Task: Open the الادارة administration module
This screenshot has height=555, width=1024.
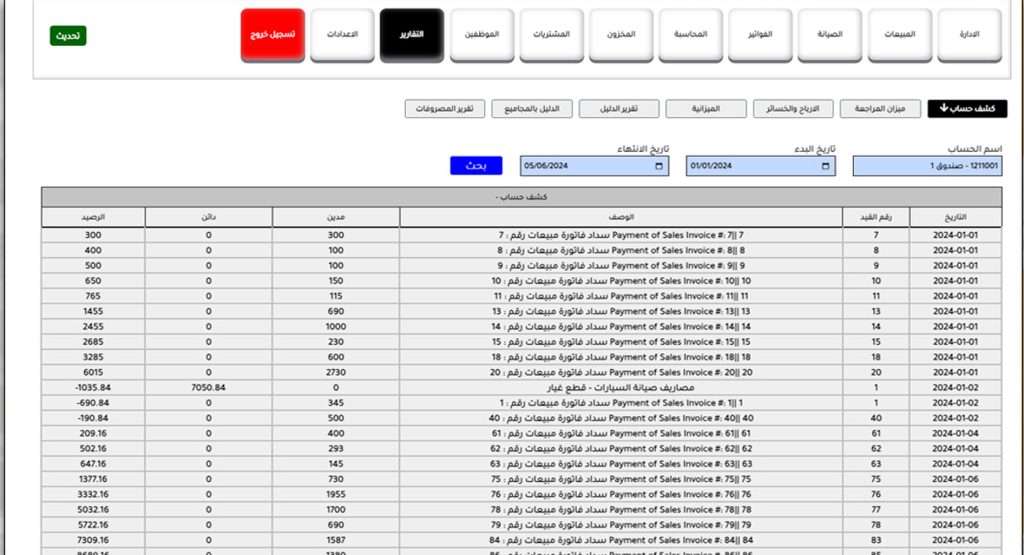Action: point(969,35)
